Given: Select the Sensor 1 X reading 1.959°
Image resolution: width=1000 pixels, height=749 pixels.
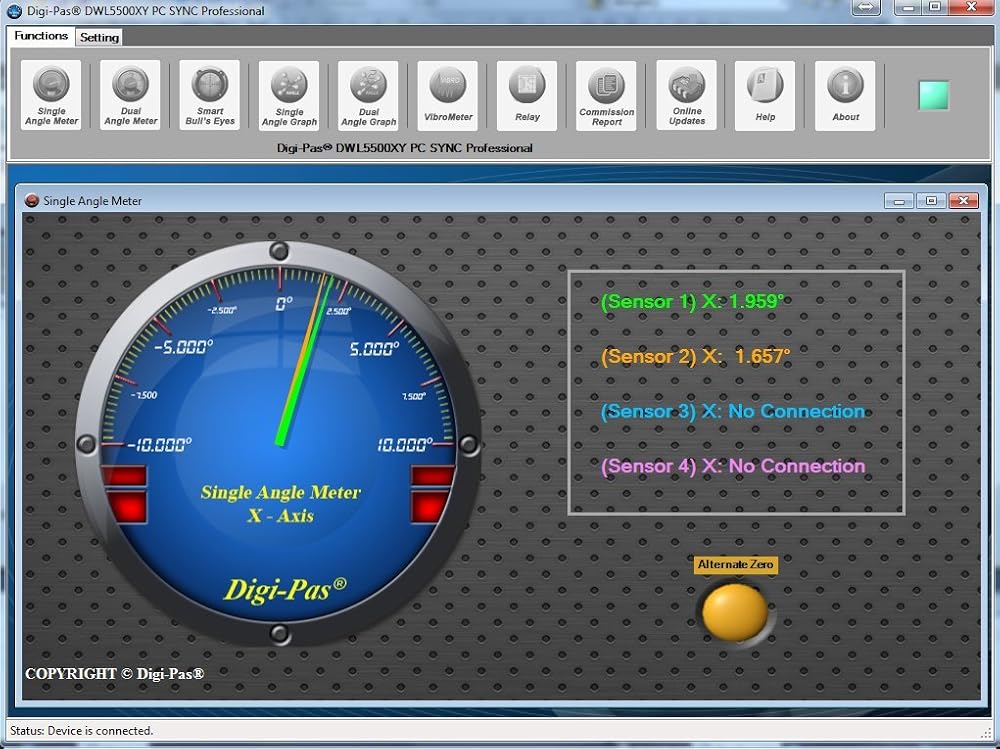Looking at the screenshot, I should click(x=692, y=301).
